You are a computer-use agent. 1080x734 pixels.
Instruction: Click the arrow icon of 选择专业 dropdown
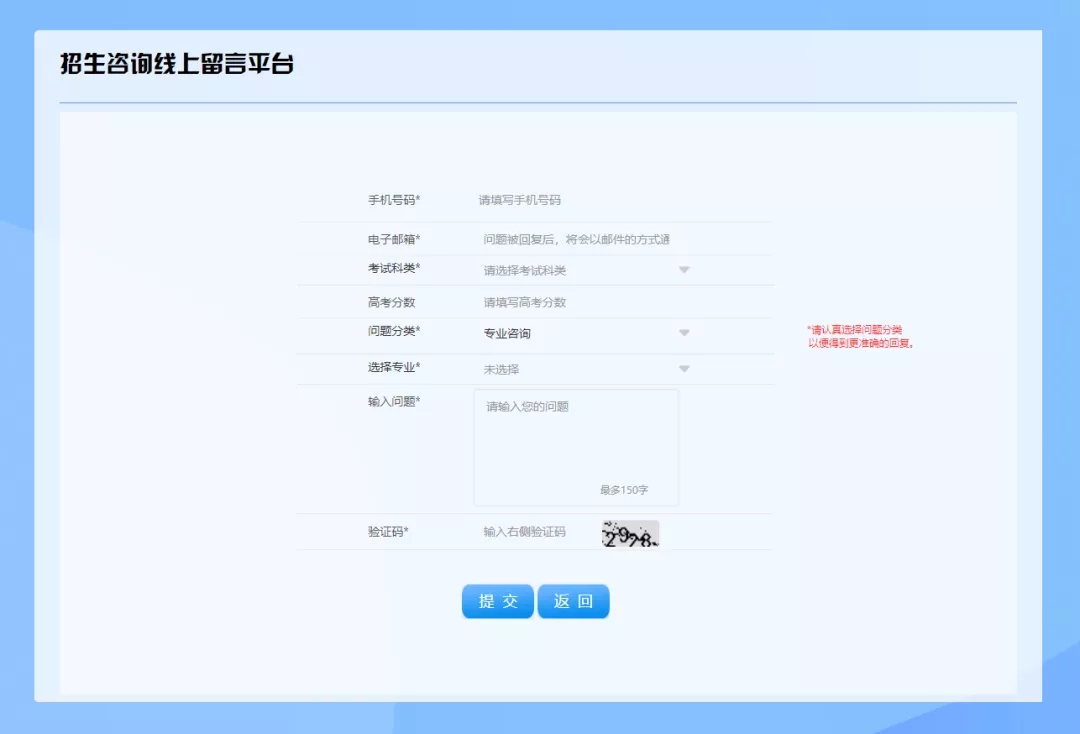coord(684,369)
